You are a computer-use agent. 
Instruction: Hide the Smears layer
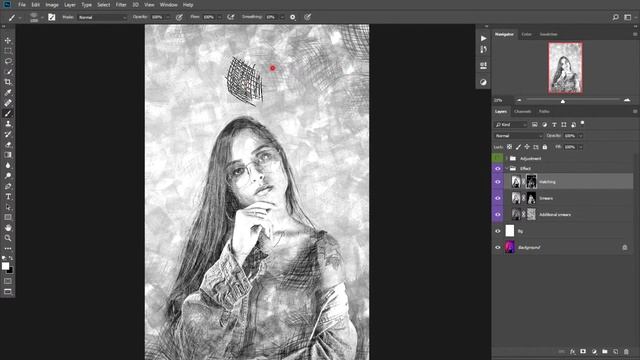(x=498, y=198)
